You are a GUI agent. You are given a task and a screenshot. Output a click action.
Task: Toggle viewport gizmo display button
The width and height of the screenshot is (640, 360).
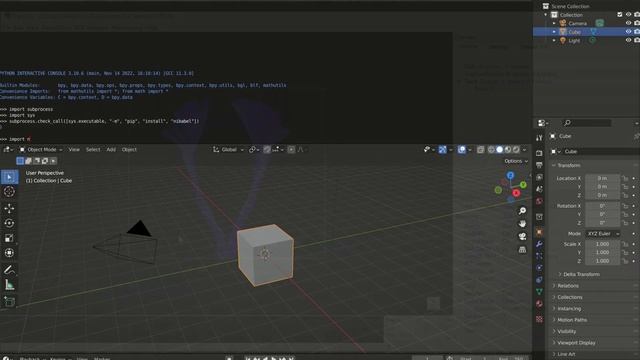click(442, 150)
